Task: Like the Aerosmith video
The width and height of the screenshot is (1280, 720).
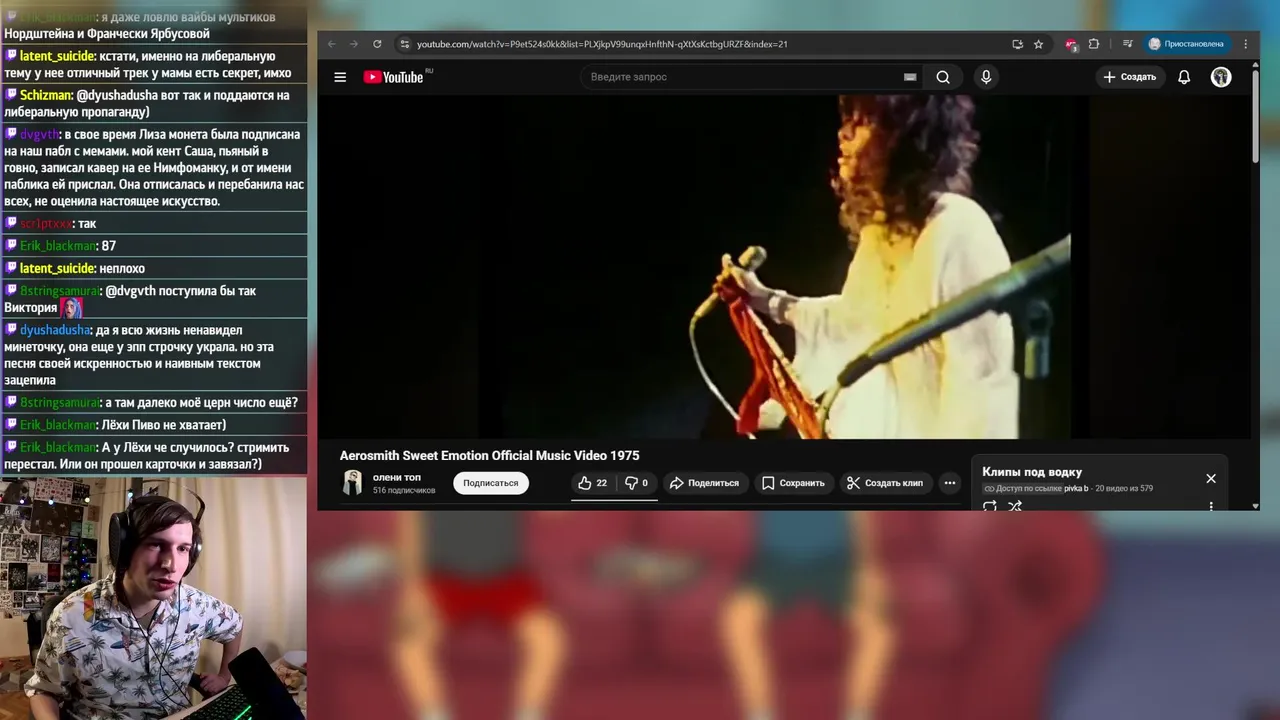Action: pyautogui.click(x=592, y=483)
